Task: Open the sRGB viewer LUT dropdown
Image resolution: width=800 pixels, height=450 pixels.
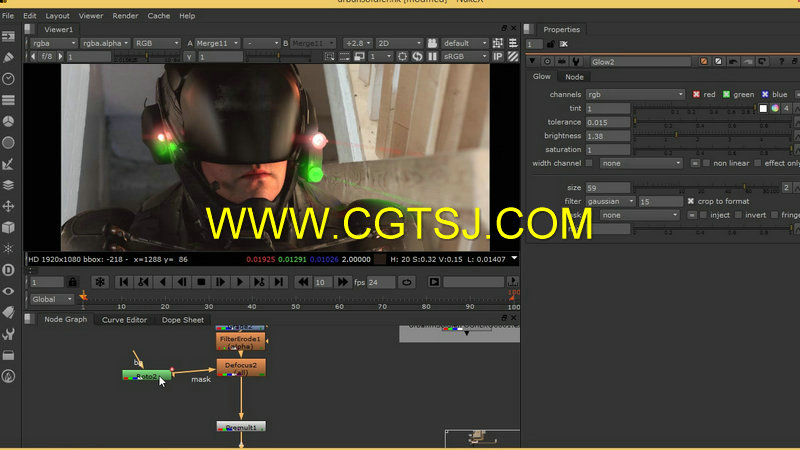Action: pyautogui.click(x=465, y=56)
